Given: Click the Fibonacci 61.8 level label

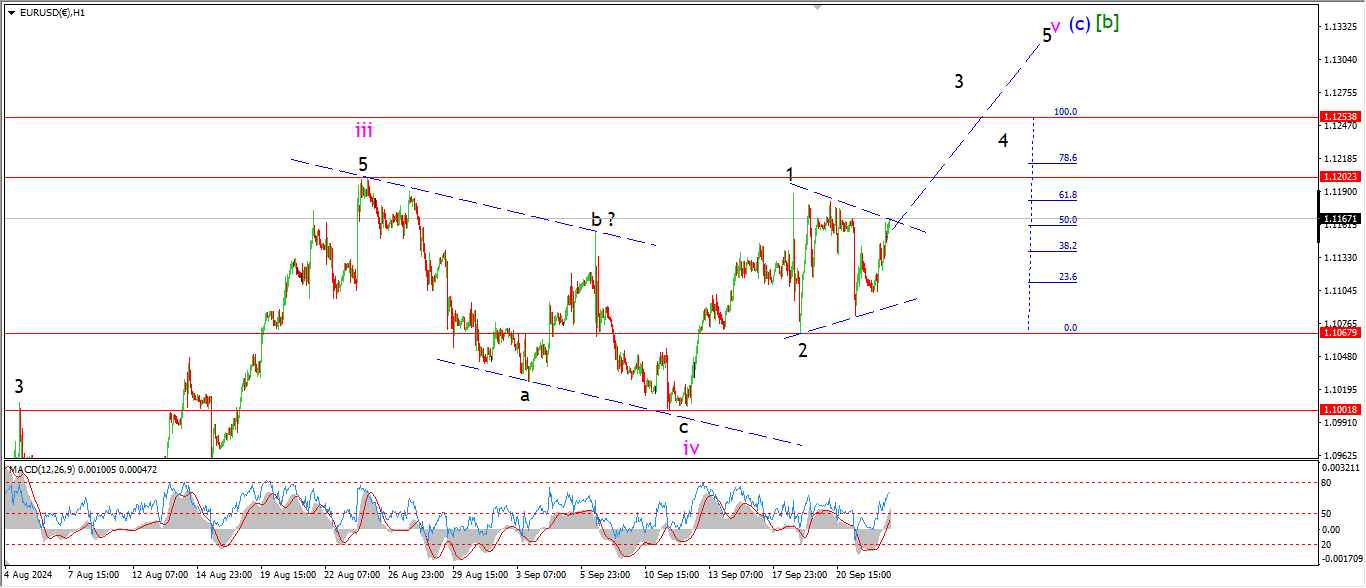Looking at the screenshot, I should coord(1068,195).
